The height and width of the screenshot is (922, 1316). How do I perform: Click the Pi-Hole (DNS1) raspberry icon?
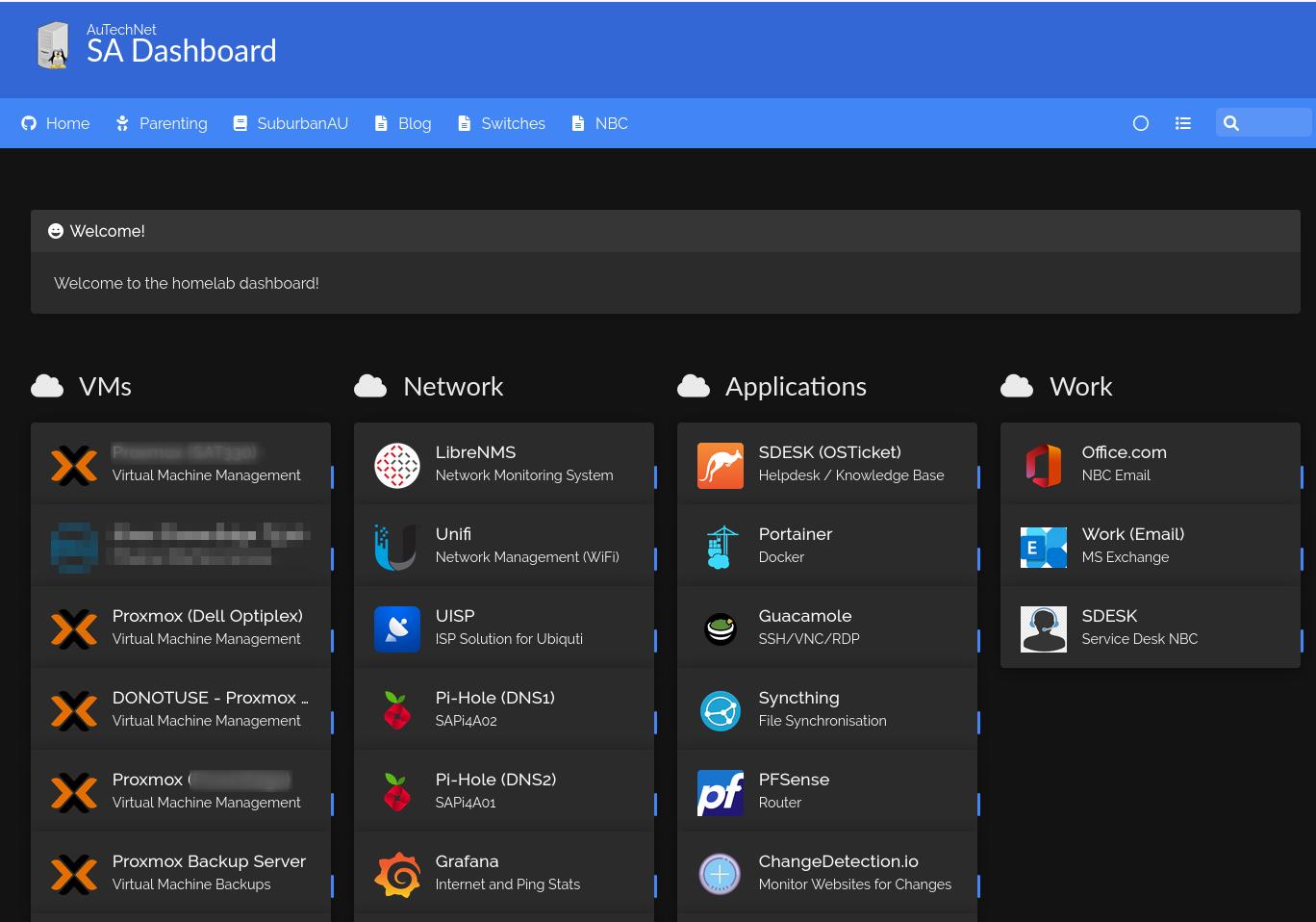tap(396, 711)
